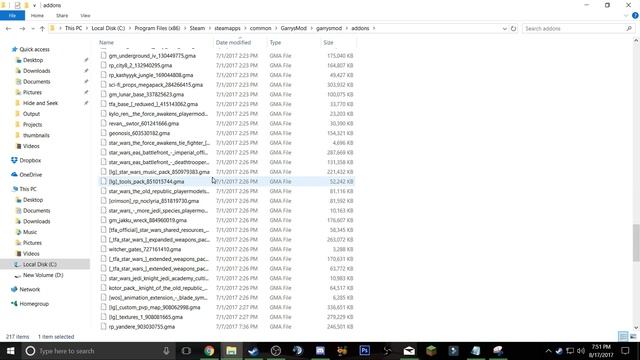Navigate to GarrysMod in address bar
This screenshot has height=360, width=640.
pos(293,28)
